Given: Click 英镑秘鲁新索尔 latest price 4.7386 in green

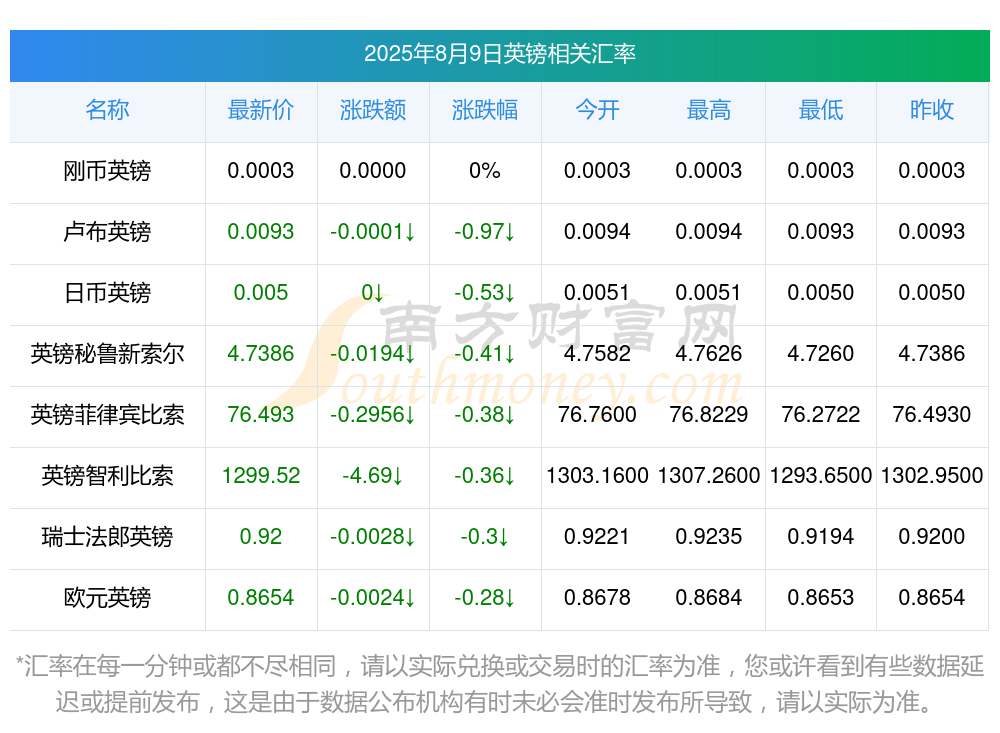Looking at the screenshot, I should [261, 353].
